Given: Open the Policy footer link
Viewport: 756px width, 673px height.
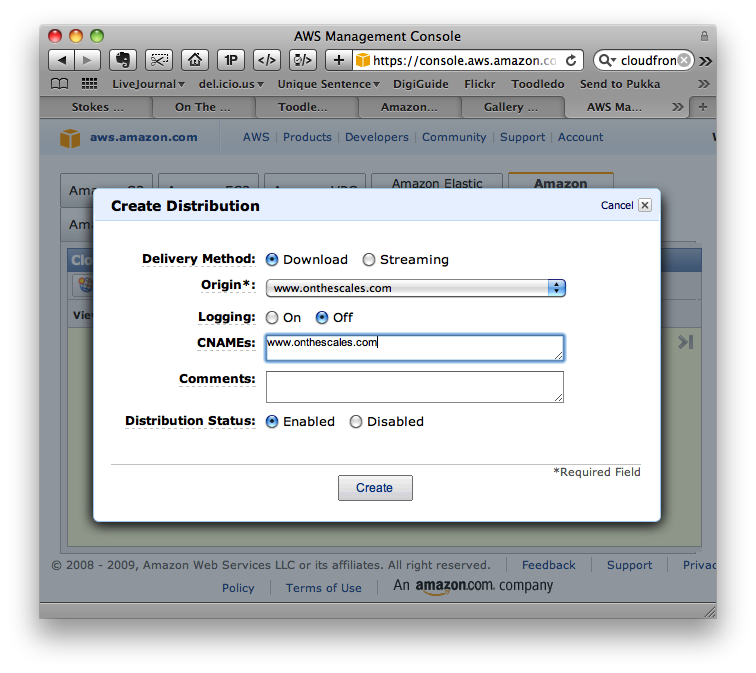Looking at the screenshot, I should pyautogui.click(x=238, y=588).
